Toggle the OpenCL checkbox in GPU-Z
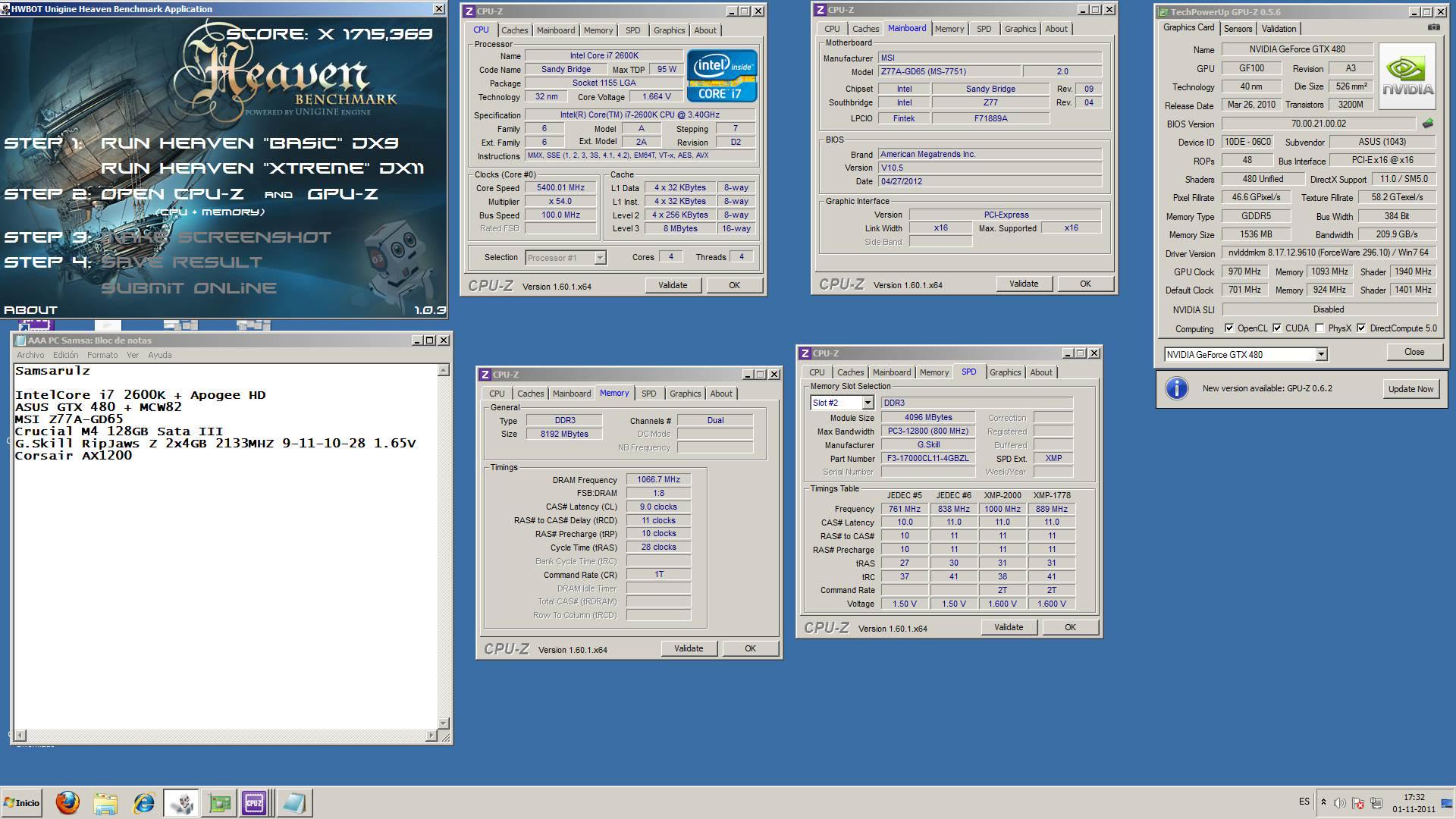This screenshot has height=819, width=1456. pos(1229,328)
